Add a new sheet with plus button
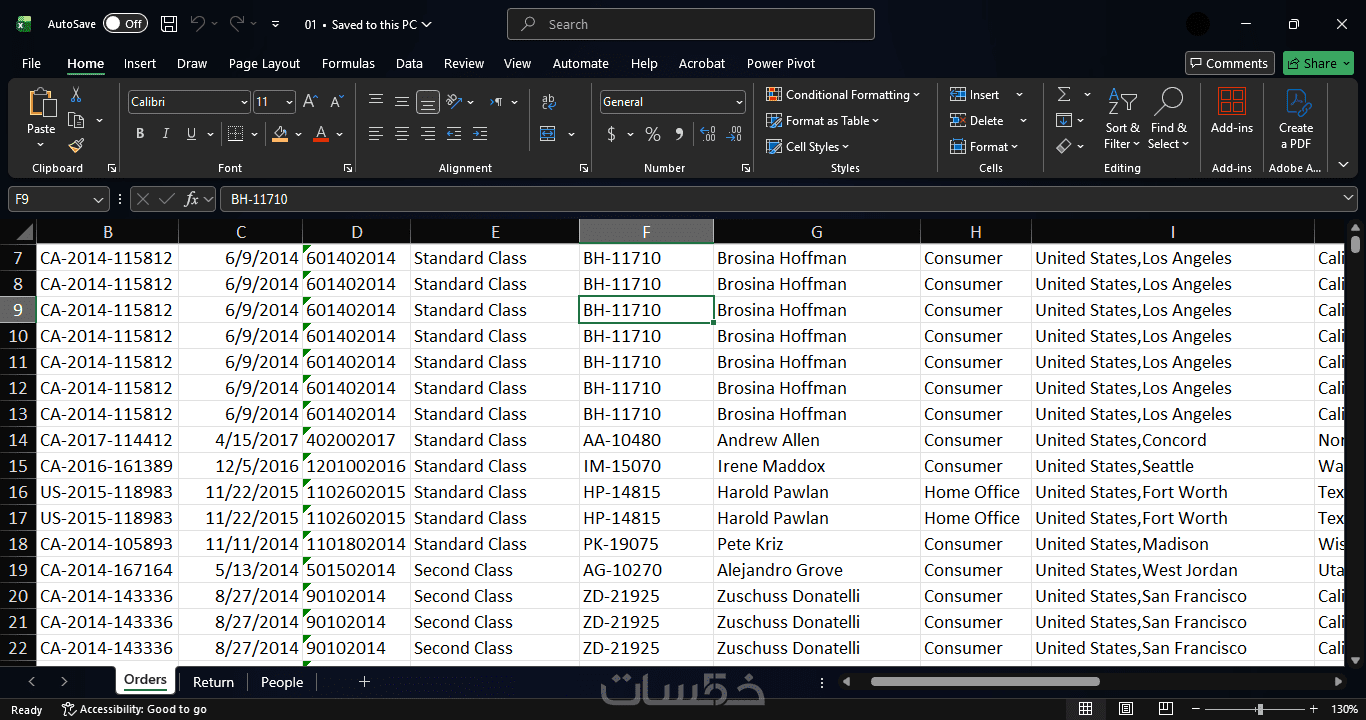 click(364, 682)
